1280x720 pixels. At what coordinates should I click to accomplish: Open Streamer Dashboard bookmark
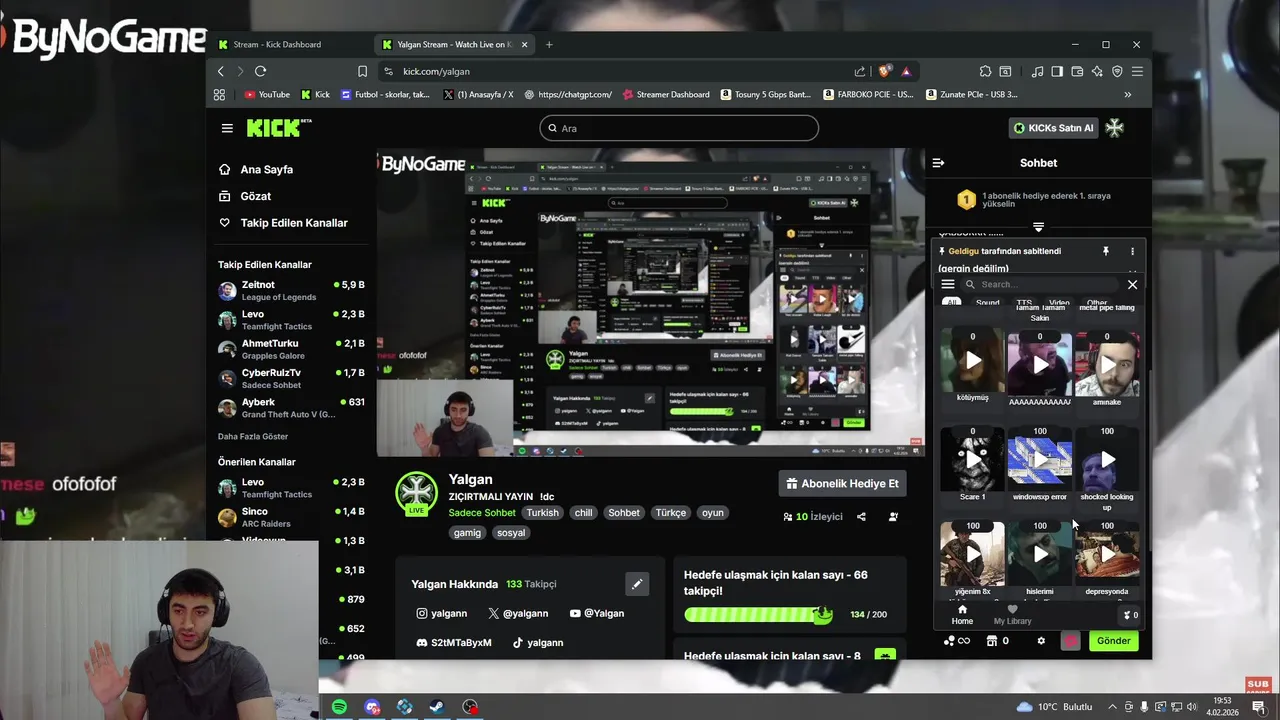(x=666, y=95)
